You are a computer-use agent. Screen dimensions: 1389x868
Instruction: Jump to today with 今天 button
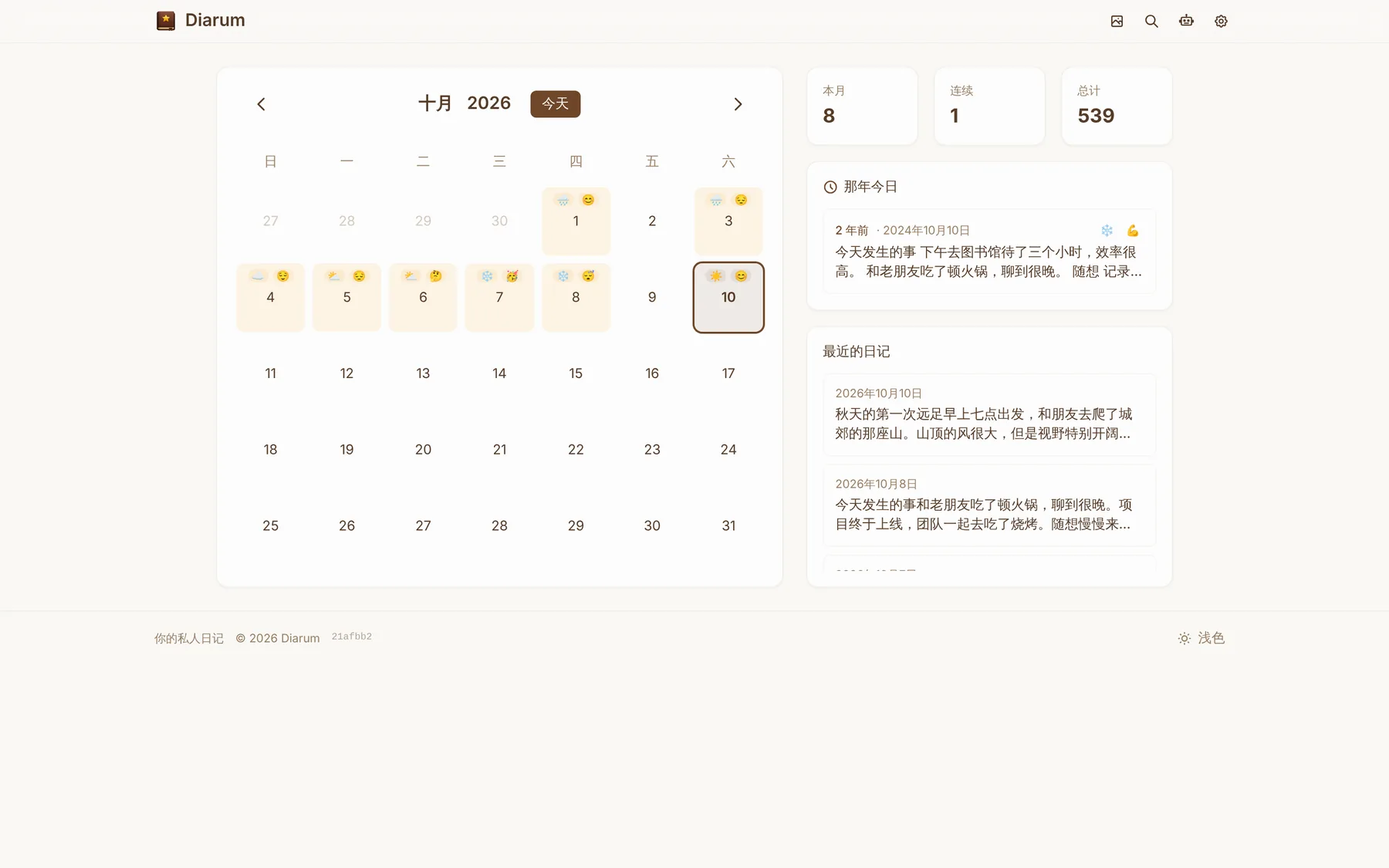point(555,103)
